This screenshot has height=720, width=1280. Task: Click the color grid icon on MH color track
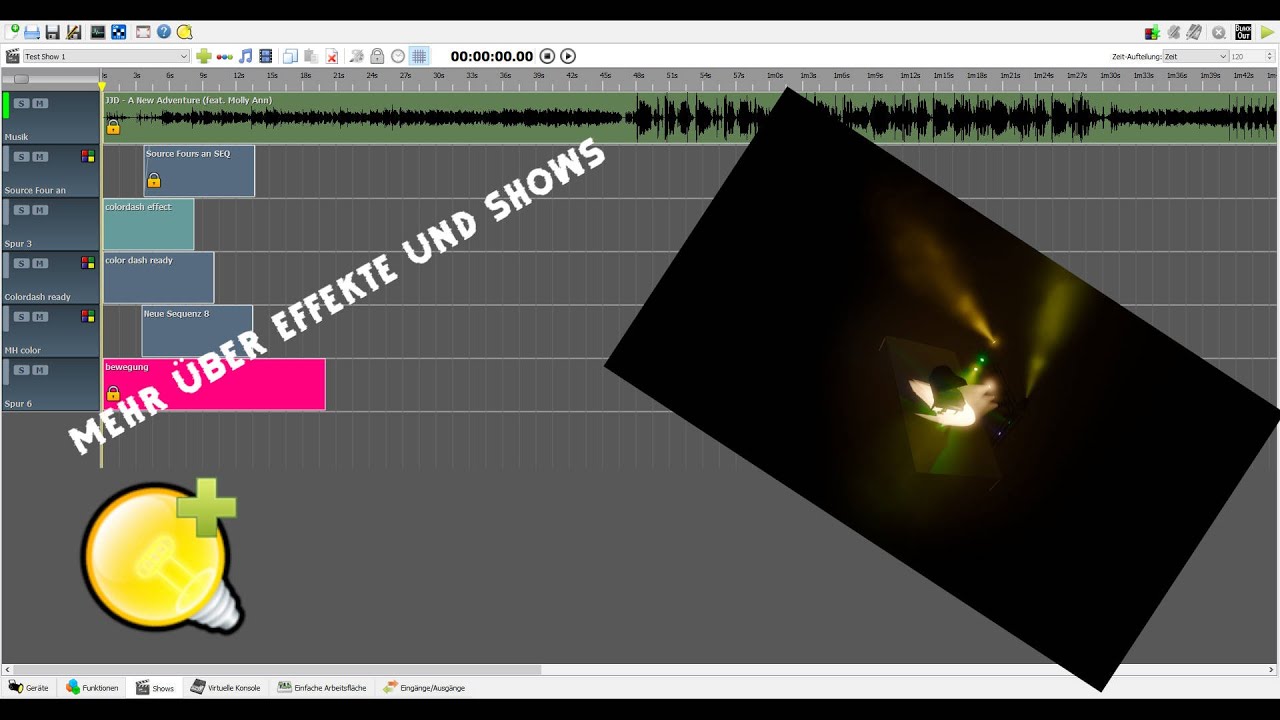click(88, 316)
